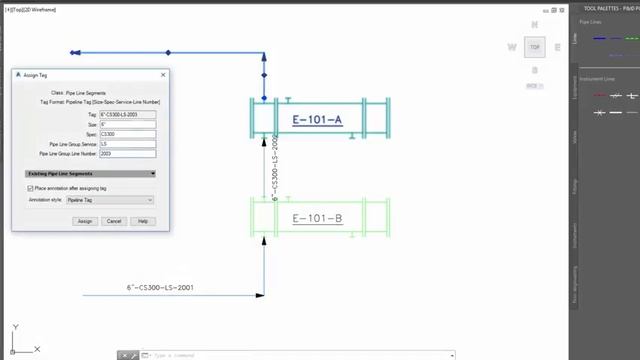Expand the command line history arrow
The image size is (640, 360).
(452, 356)
